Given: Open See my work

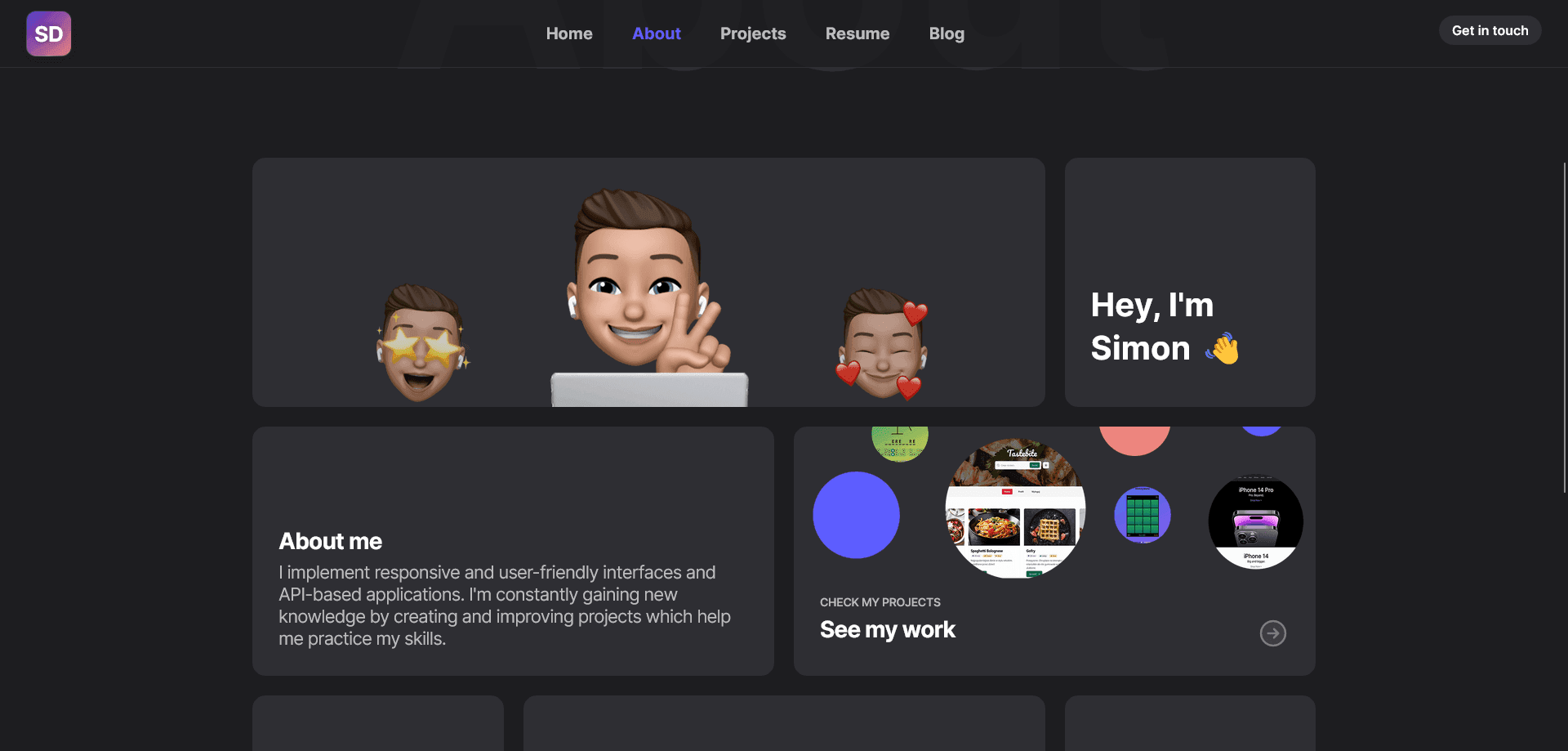Looking at the screenshot, I should (887, 629).
